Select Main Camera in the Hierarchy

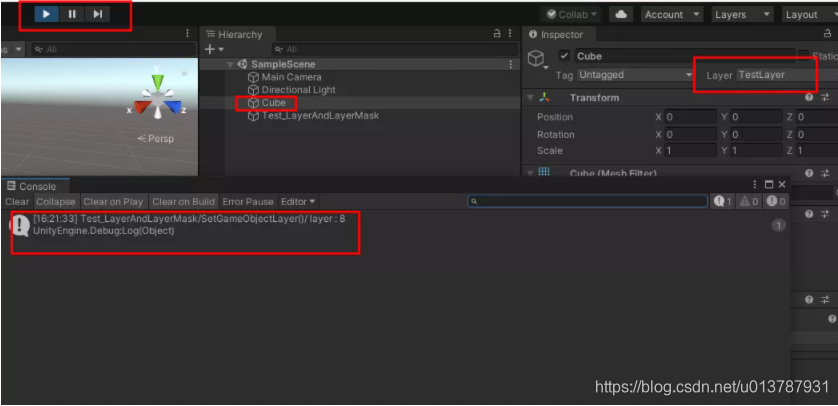(291, 77)
